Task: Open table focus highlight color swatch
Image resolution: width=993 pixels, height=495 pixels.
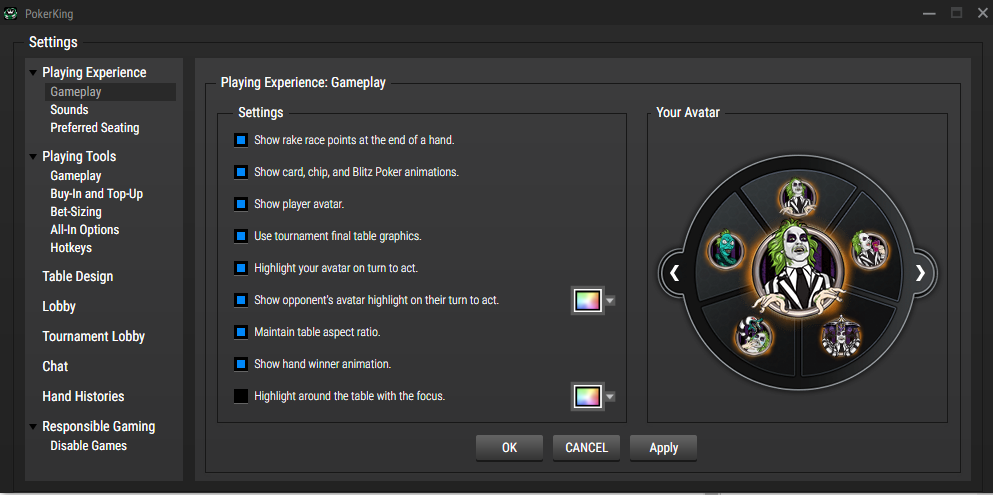Action: [x=587, y=396]
